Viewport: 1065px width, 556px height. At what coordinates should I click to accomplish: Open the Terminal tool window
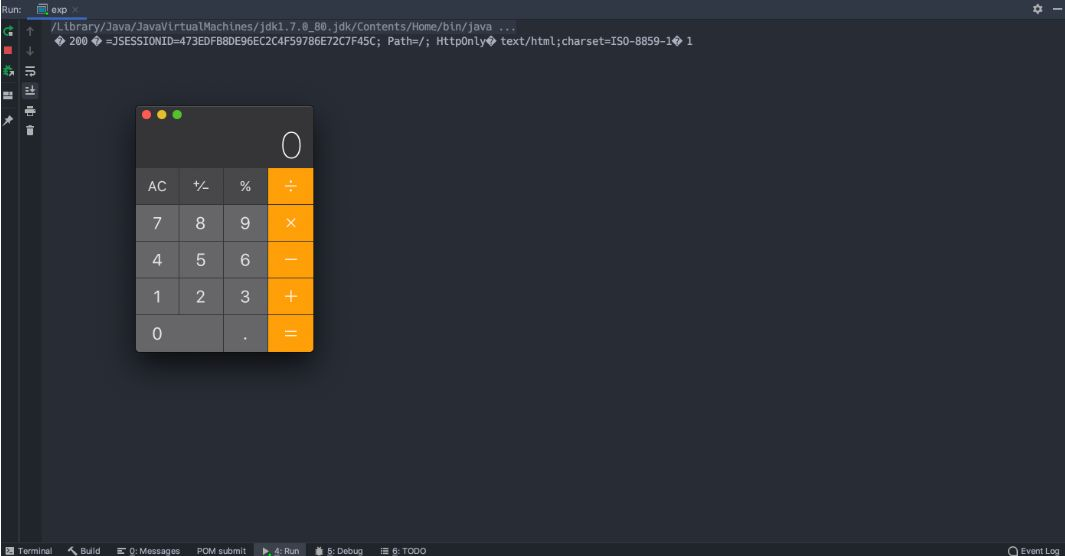(28, 550)
